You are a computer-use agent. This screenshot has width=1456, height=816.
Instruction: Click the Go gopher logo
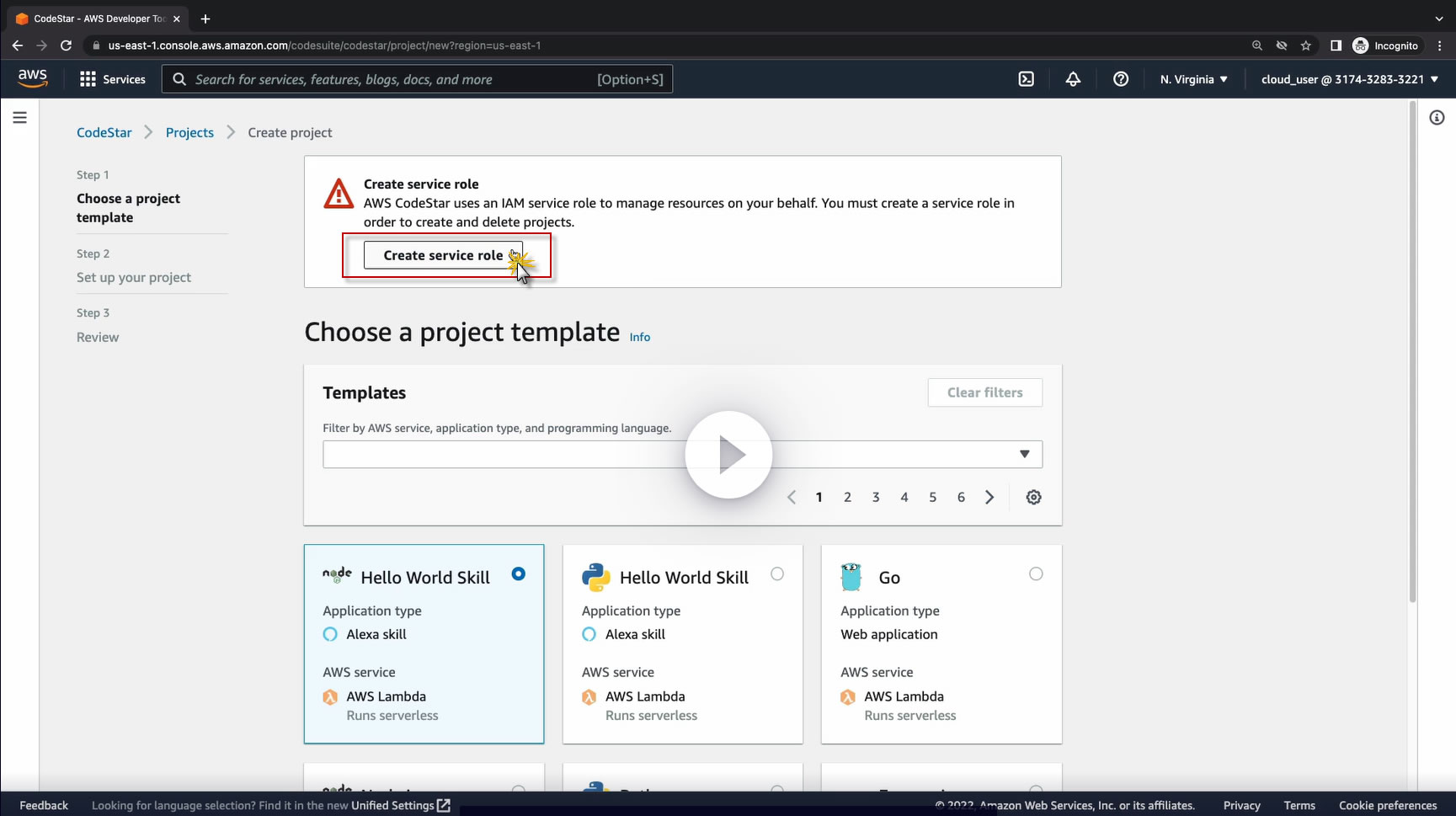click(851, 577)
